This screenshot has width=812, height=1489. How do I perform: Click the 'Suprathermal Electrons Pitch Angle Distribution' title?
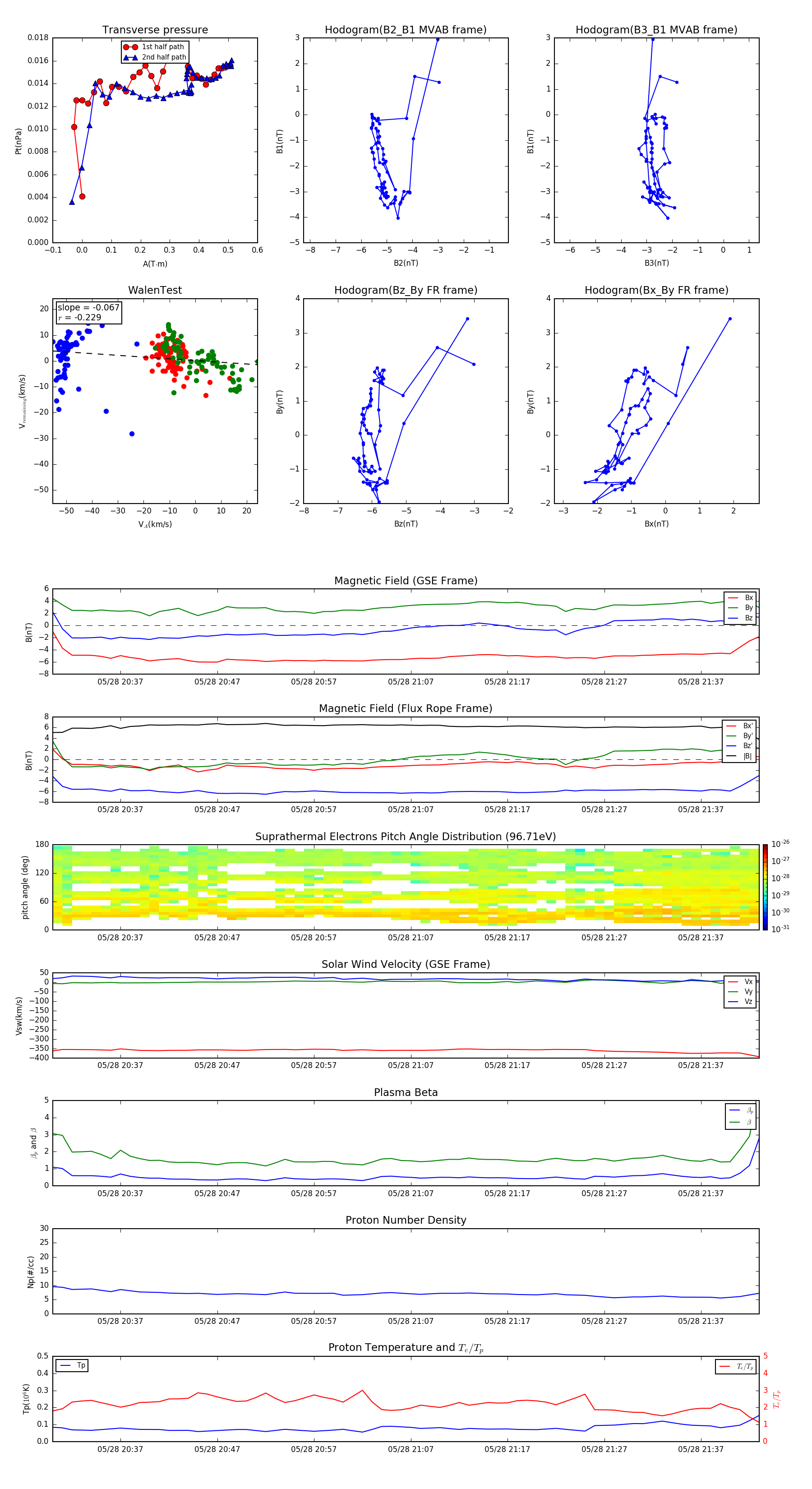click(406, 837)
